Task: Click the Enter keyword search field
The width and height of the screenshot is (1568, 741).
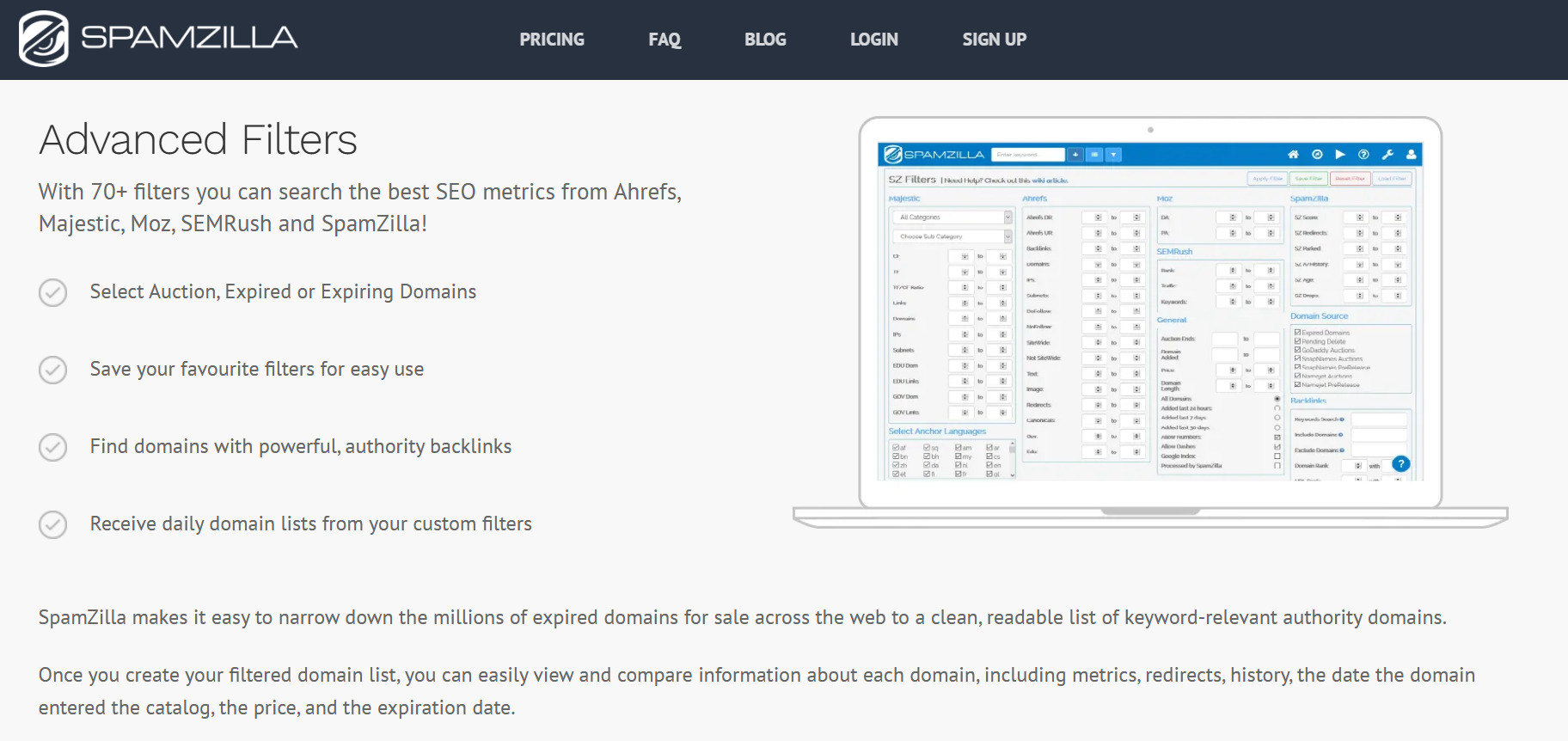Action: point(1027,155)
